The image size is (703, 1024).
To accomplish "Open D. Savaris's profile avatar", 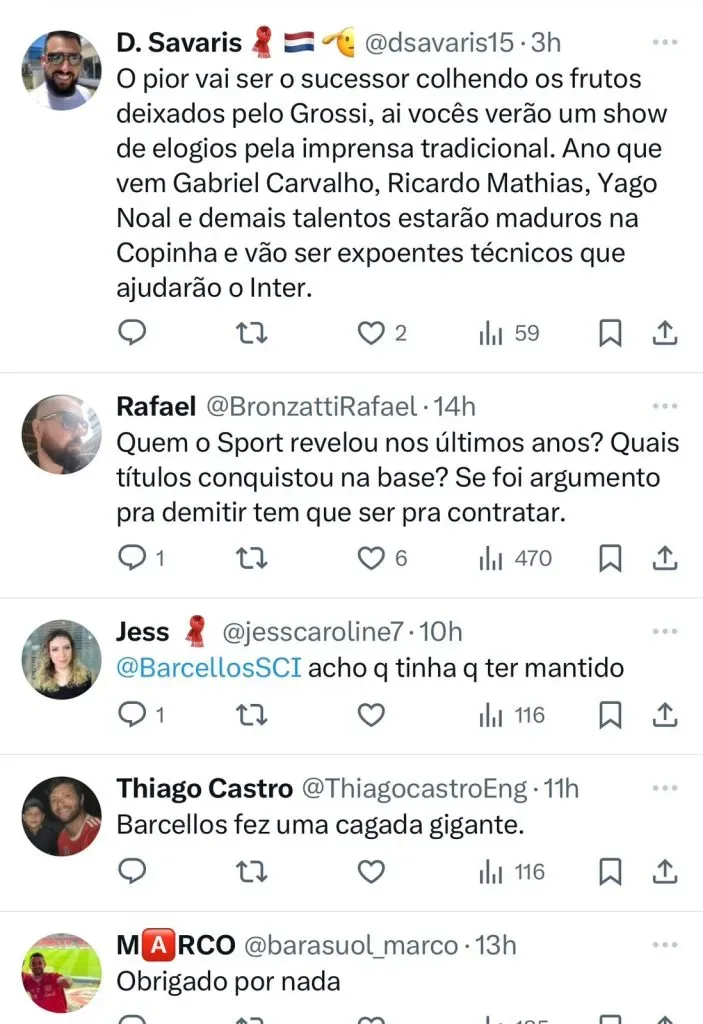I will coord(62,69).
